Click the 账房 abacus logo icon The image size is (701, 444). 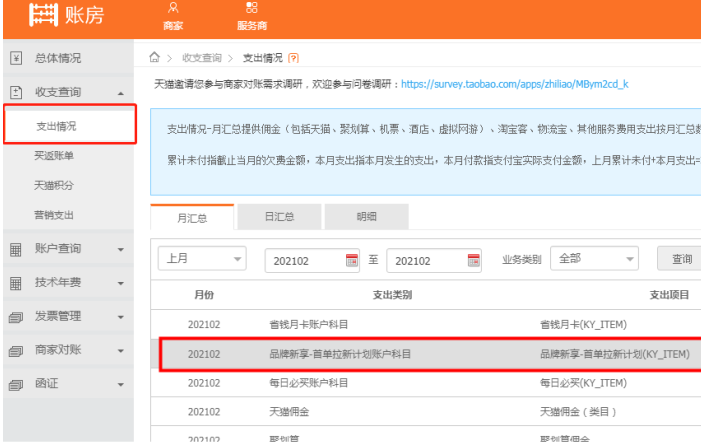coord(43,15)
